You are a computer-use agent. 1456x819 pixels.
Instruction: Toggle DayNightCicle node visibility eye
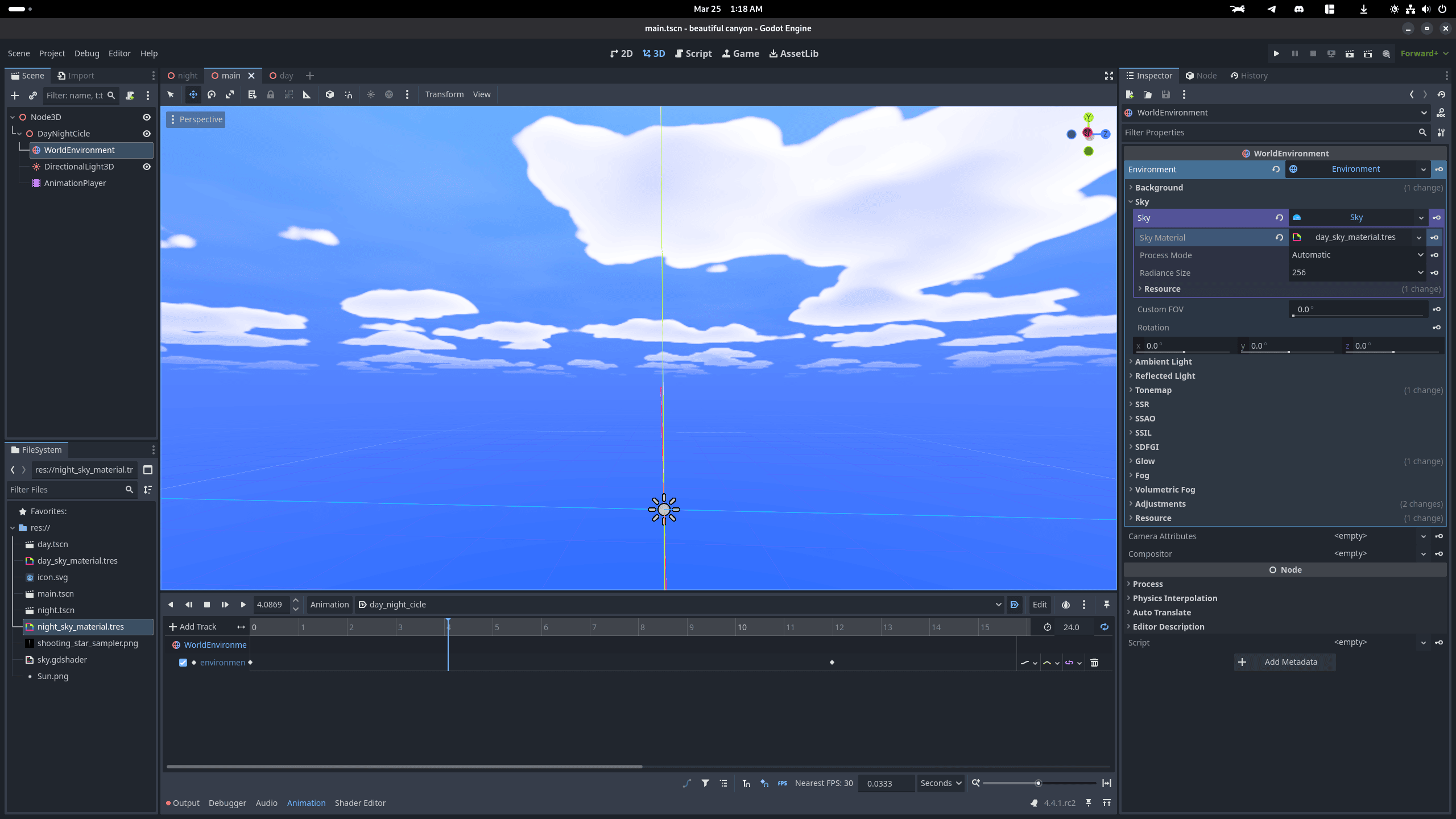tap(147, 134)
